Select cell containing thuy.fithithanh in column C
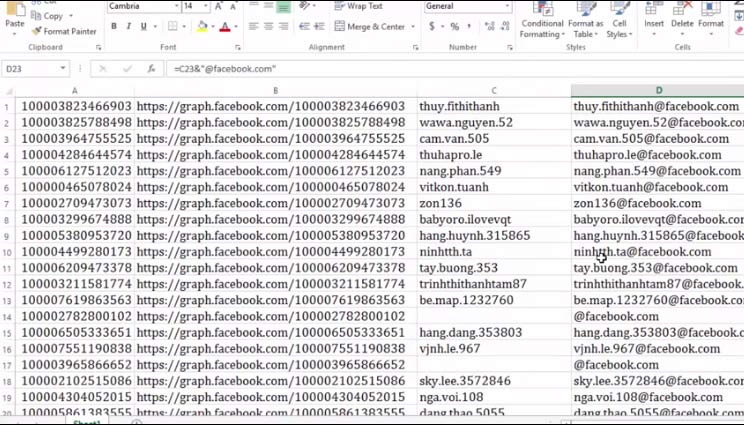The width and height of the screenshot is (744, 425). [494, 106]
